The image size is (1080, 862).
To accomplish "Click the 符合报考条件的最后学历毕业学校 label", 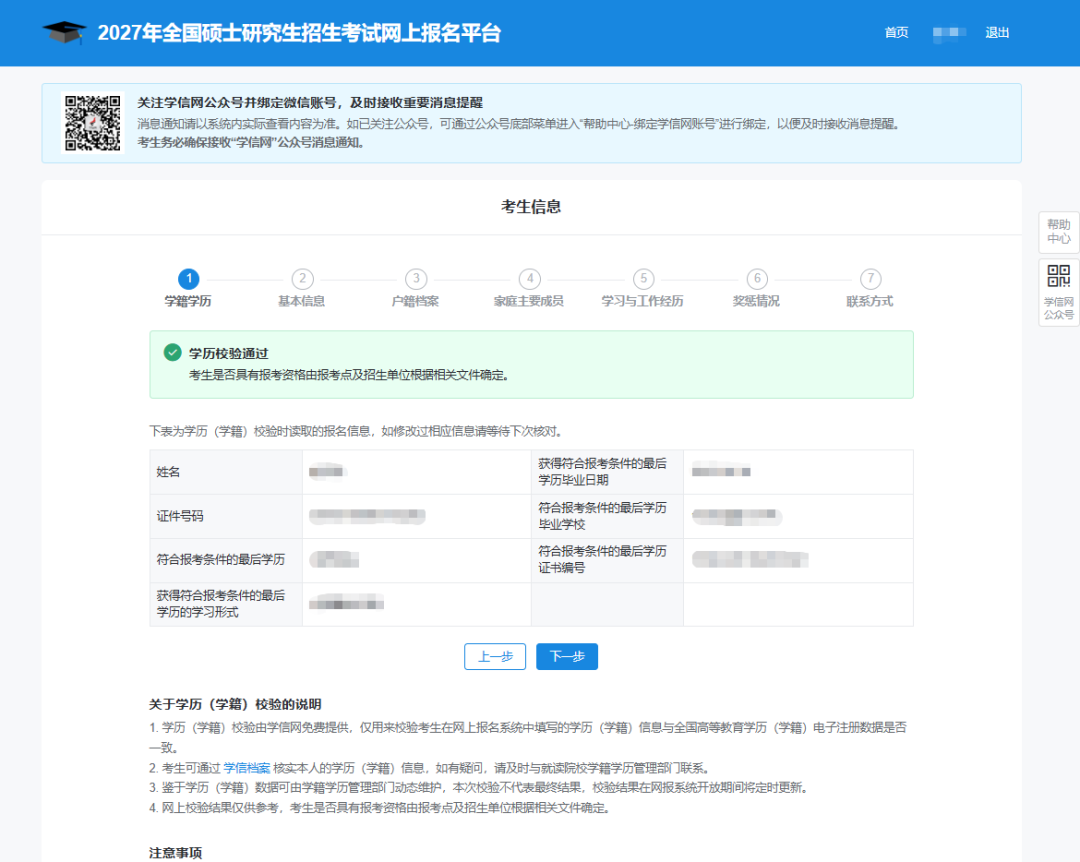I will 603,516.
